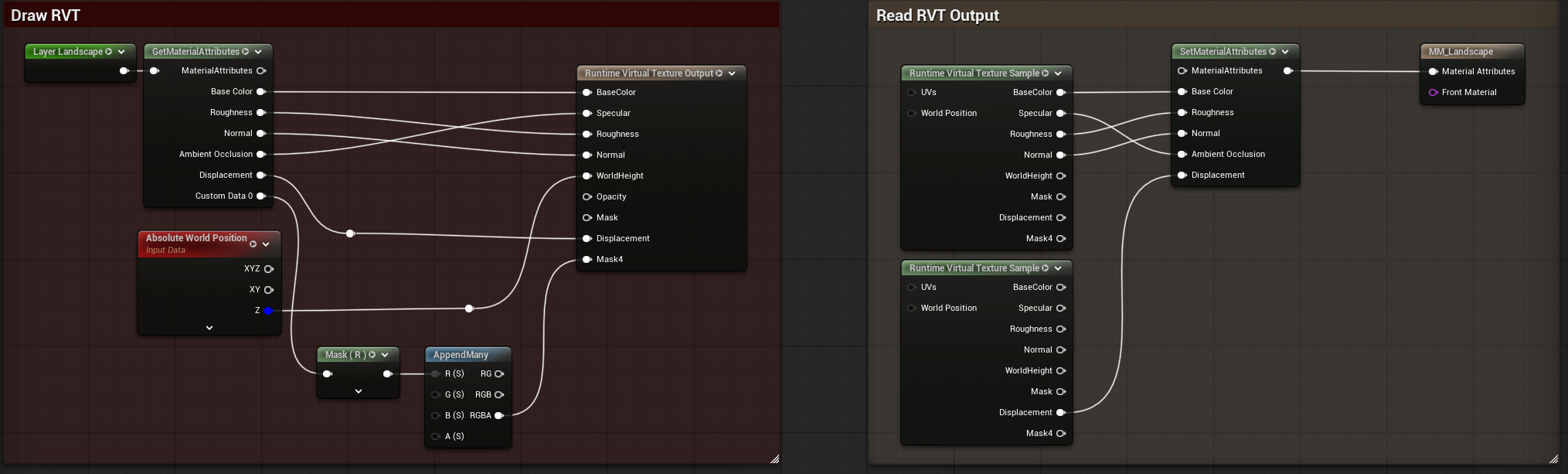Click Opacity input pin on Runtime Virtual Texture Output

[587, 197]
